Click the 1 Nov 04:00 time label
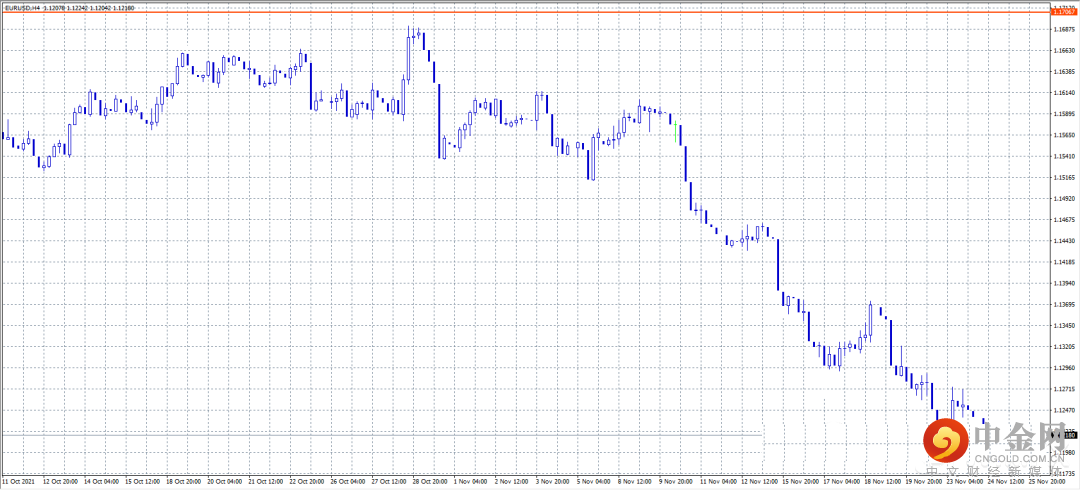This screenshot has width=1080, height=490. [472, 482]
